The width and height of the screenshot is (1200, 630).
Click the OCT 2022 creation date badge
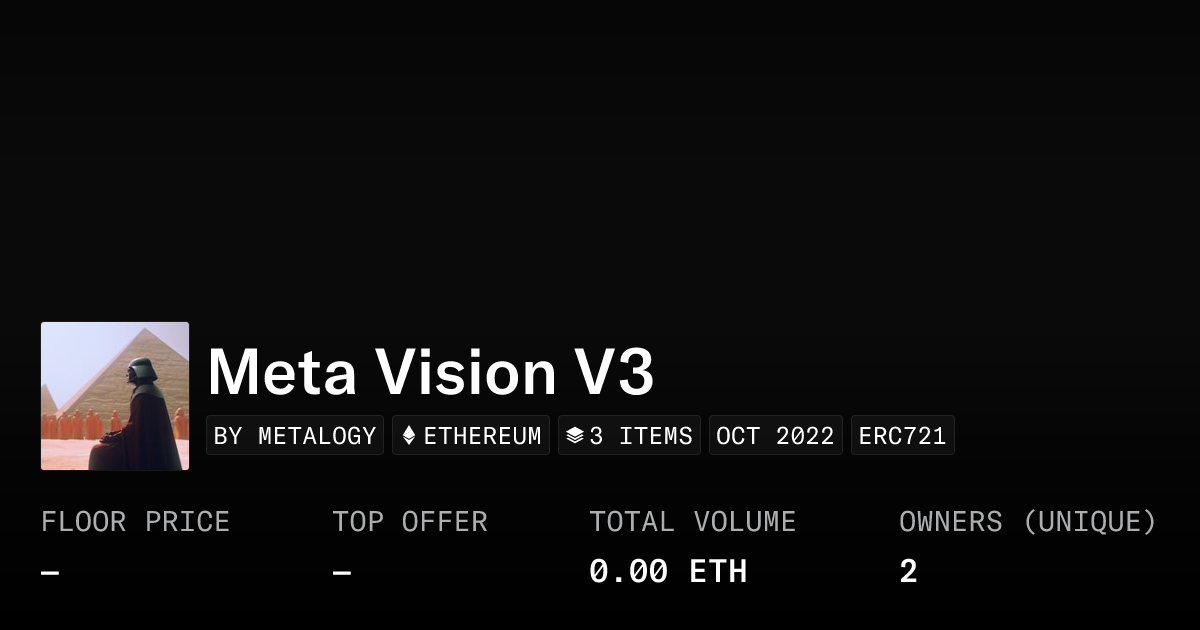(x=775, y=436)
